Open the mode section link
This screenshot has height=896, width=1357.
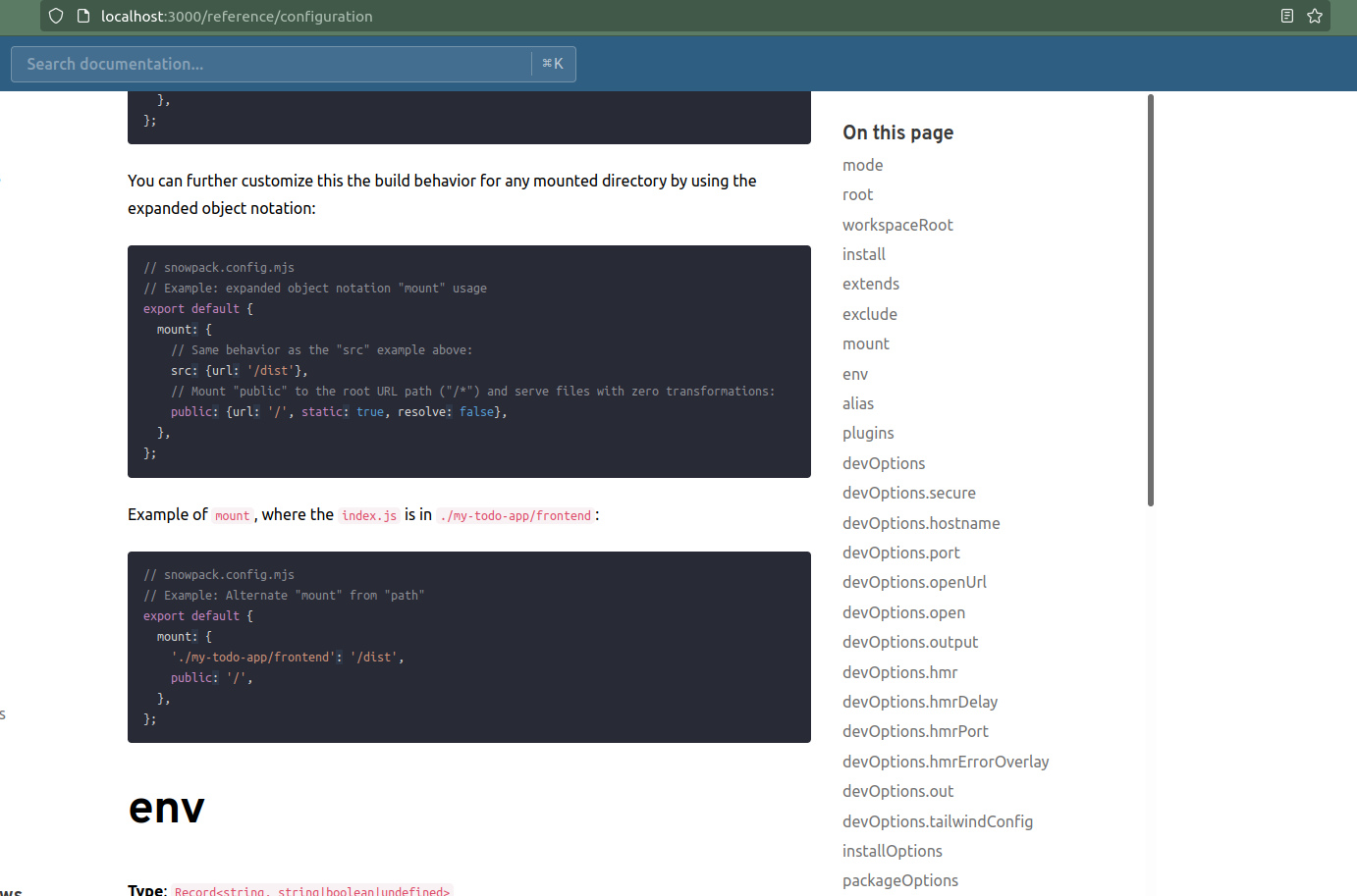click(862, 164)
